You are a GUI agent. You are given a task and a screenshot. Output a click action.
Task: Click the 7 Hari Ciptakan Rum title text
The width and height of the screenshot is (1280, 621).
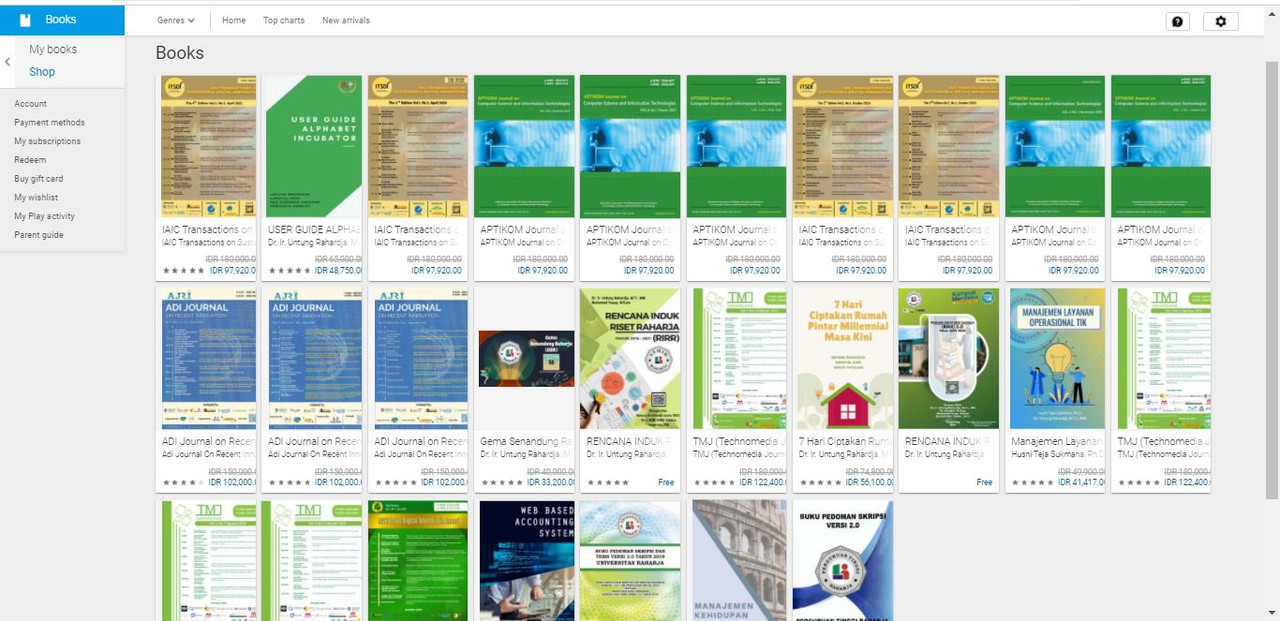pos(845,442)
